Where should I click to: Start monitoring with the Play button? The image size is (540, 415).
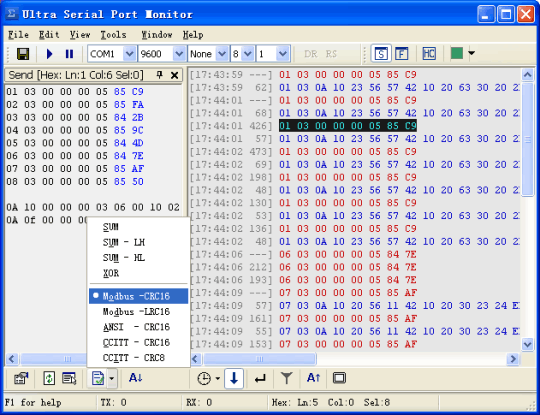click(x=49, y=54)
